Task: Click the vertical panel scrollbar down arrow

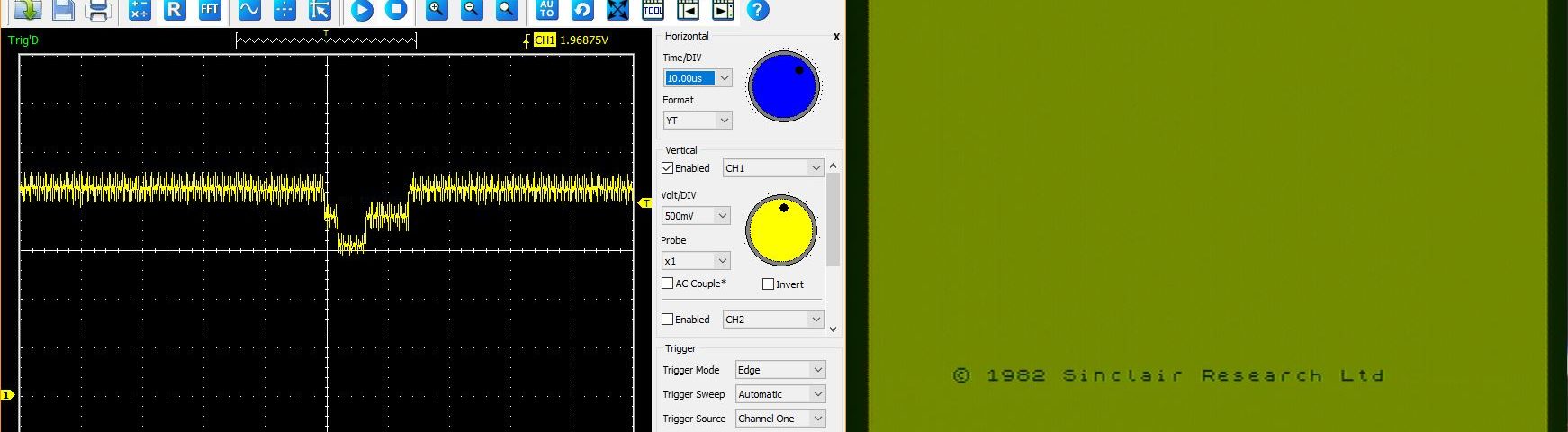Action: [x=833, y=329]
